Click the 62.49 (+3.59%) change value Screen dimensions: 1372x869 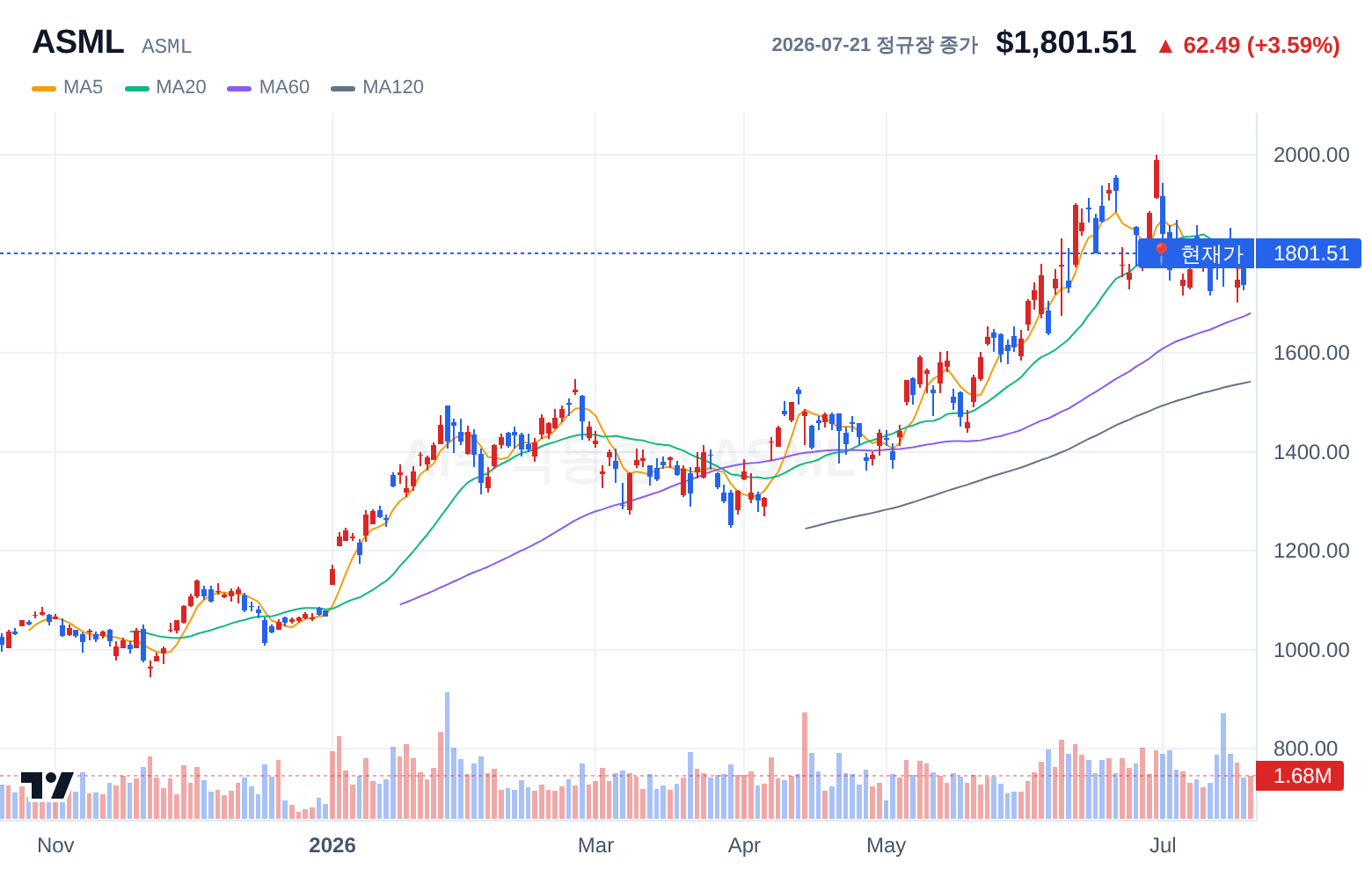(1261, 45)
